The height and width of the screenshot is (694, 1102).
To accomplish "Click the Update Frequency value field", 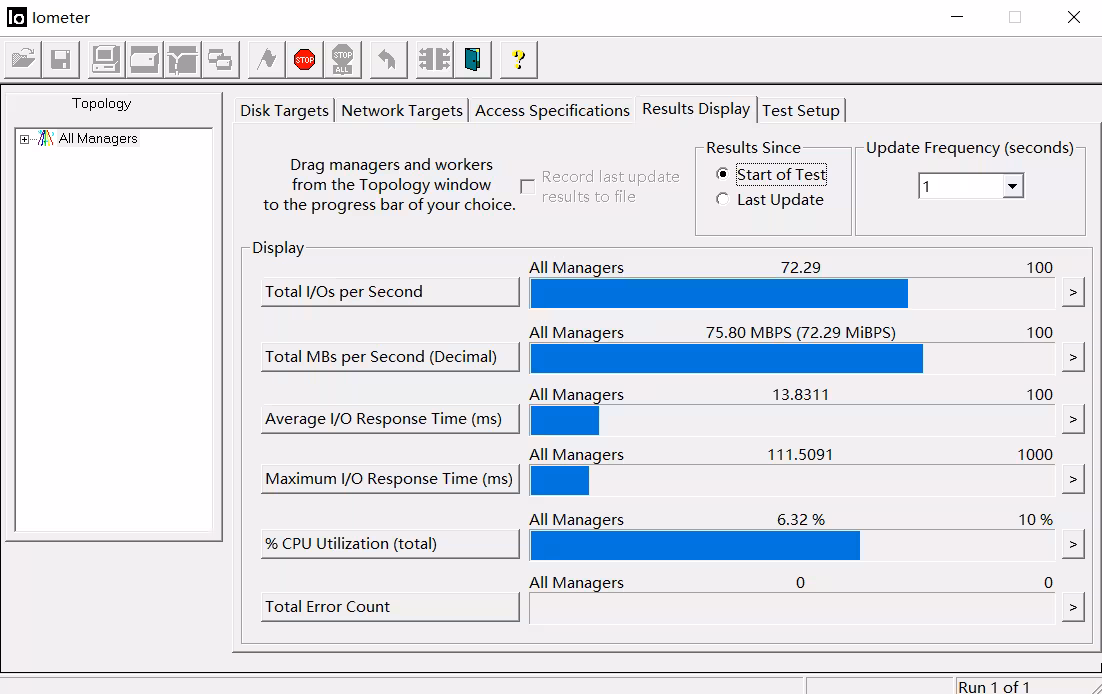I will click(961, 186).
